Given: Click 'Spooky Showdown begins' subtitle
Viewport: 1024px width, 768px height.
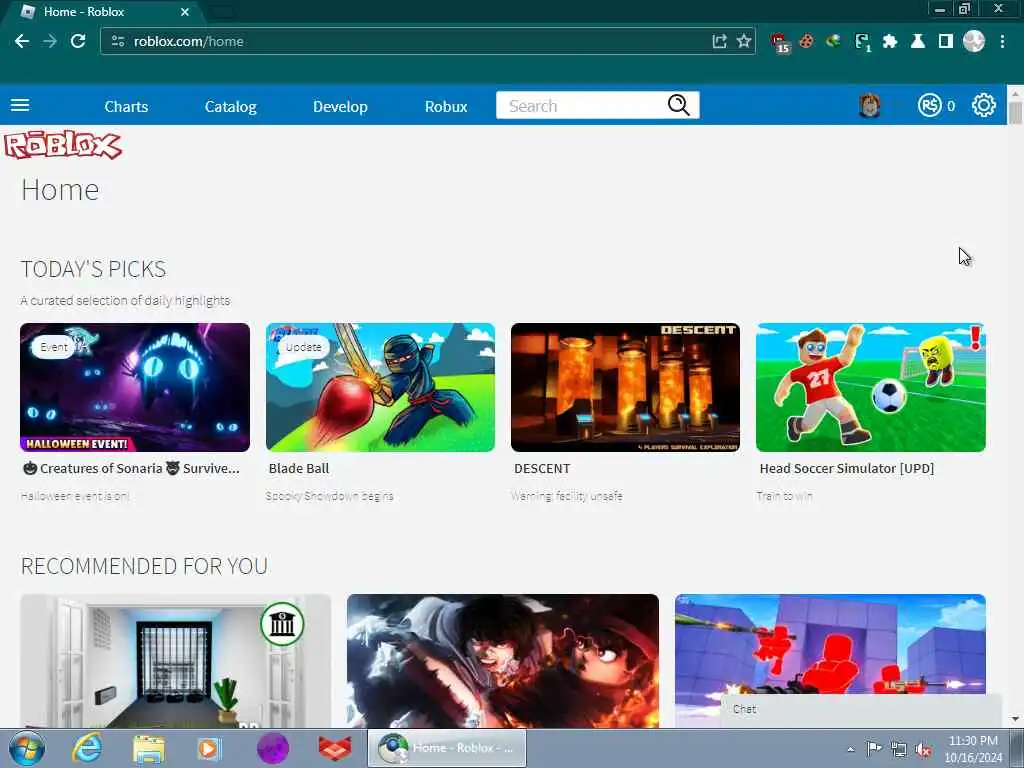Looking at the screenshot, I should (330, 496).
